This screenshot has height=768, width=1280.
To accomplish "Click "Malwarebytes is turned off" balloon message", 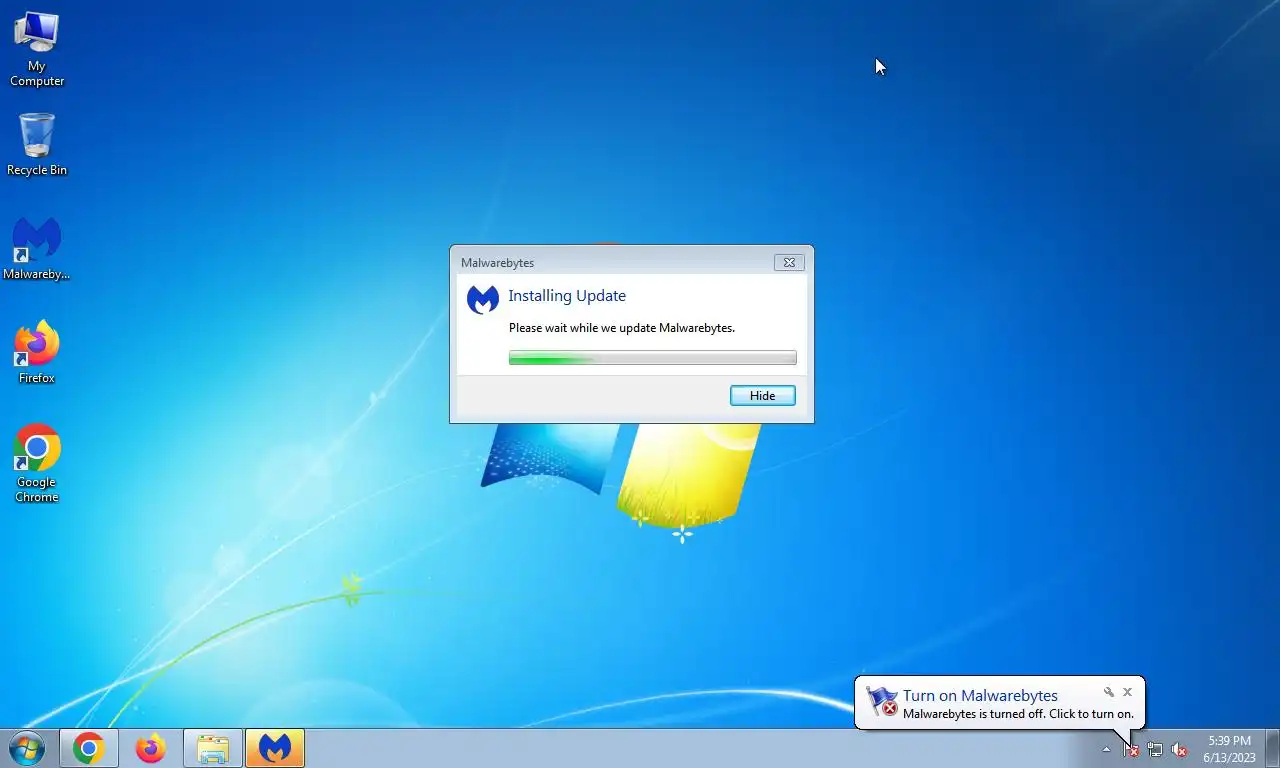I will [1018, 714].
